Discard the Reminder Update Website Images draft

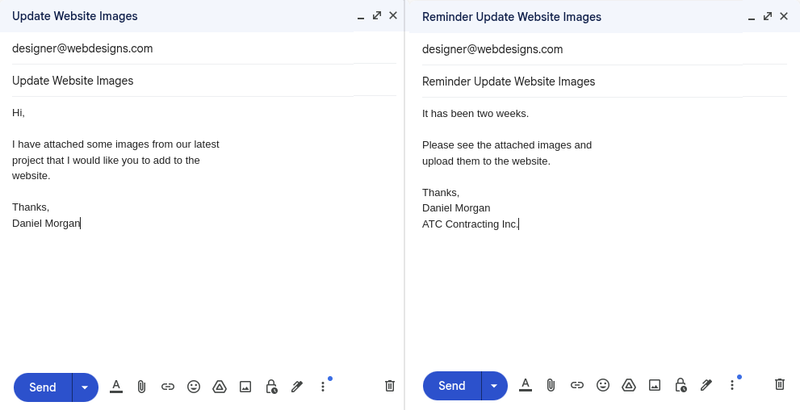coord(780,385)
